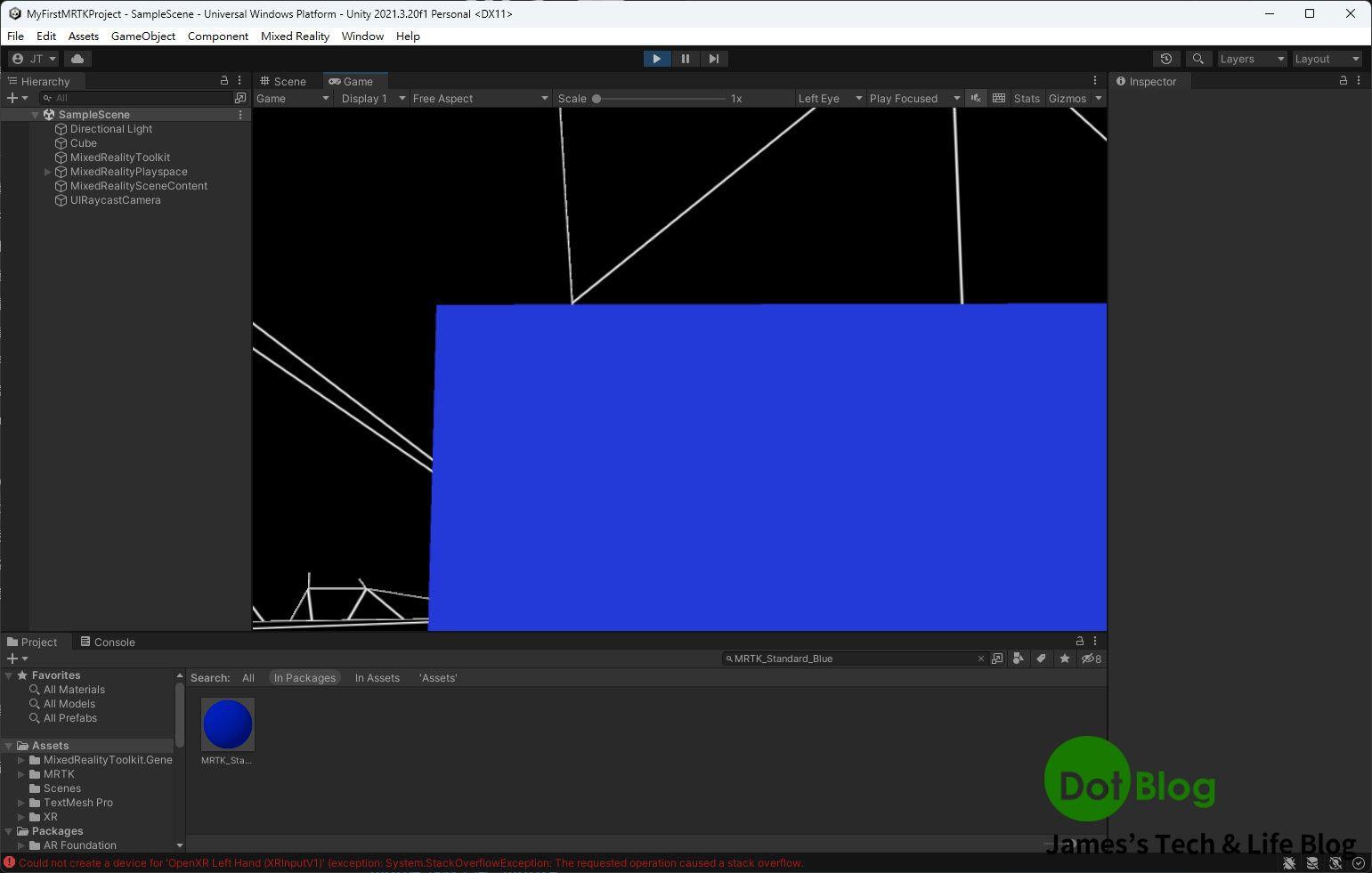Viewport: 1372px width, 873px height.
Task: Click the search icon near the Layers dropdown
Action: coord(1198,58)
